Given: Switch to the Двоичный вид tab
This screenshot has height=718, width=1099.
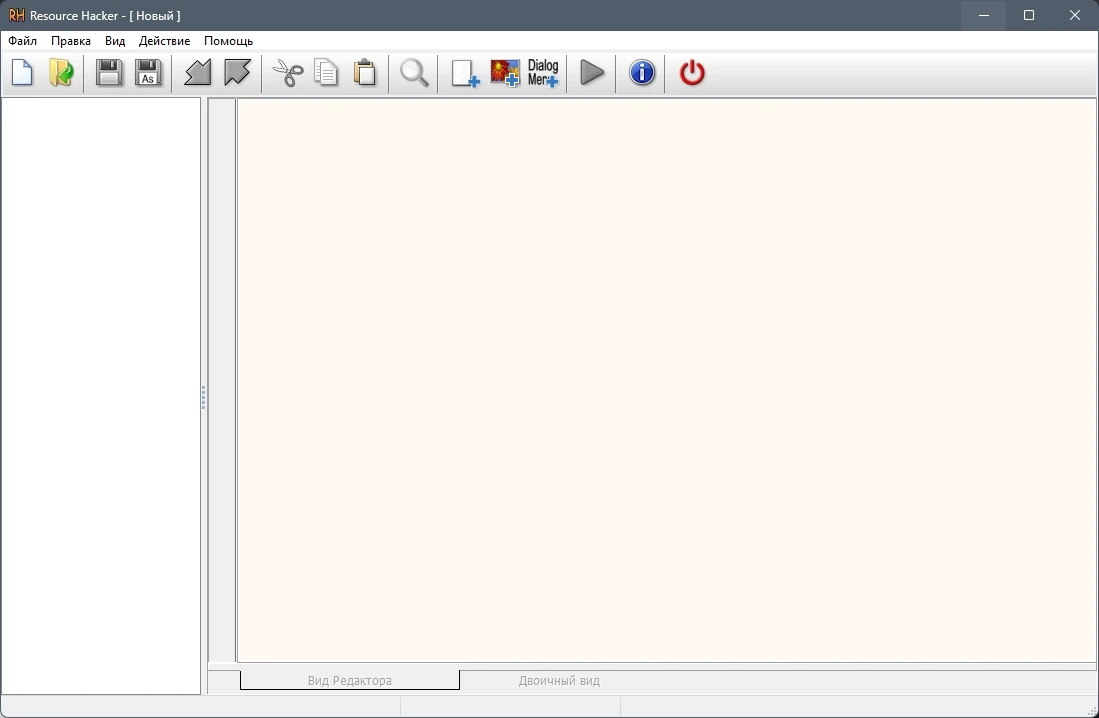Looking at the screenshot, I should click(x=559, y=680).
